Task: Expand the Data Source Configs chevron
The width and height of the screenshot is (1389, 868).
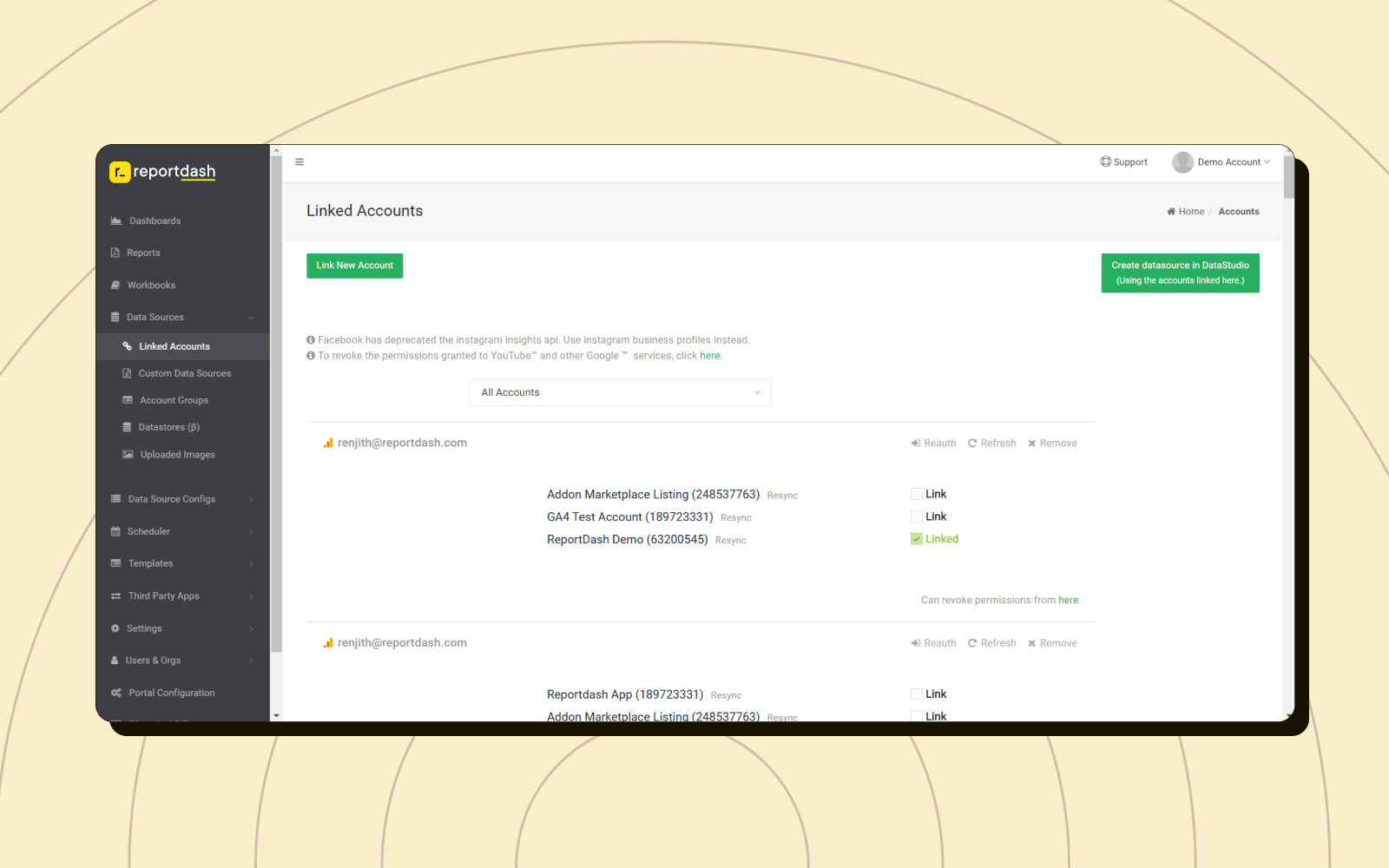Action: pos(252,499)
